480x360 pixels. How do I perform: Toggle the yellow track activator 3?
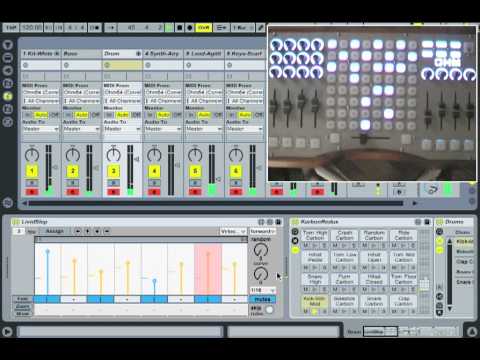113,171
